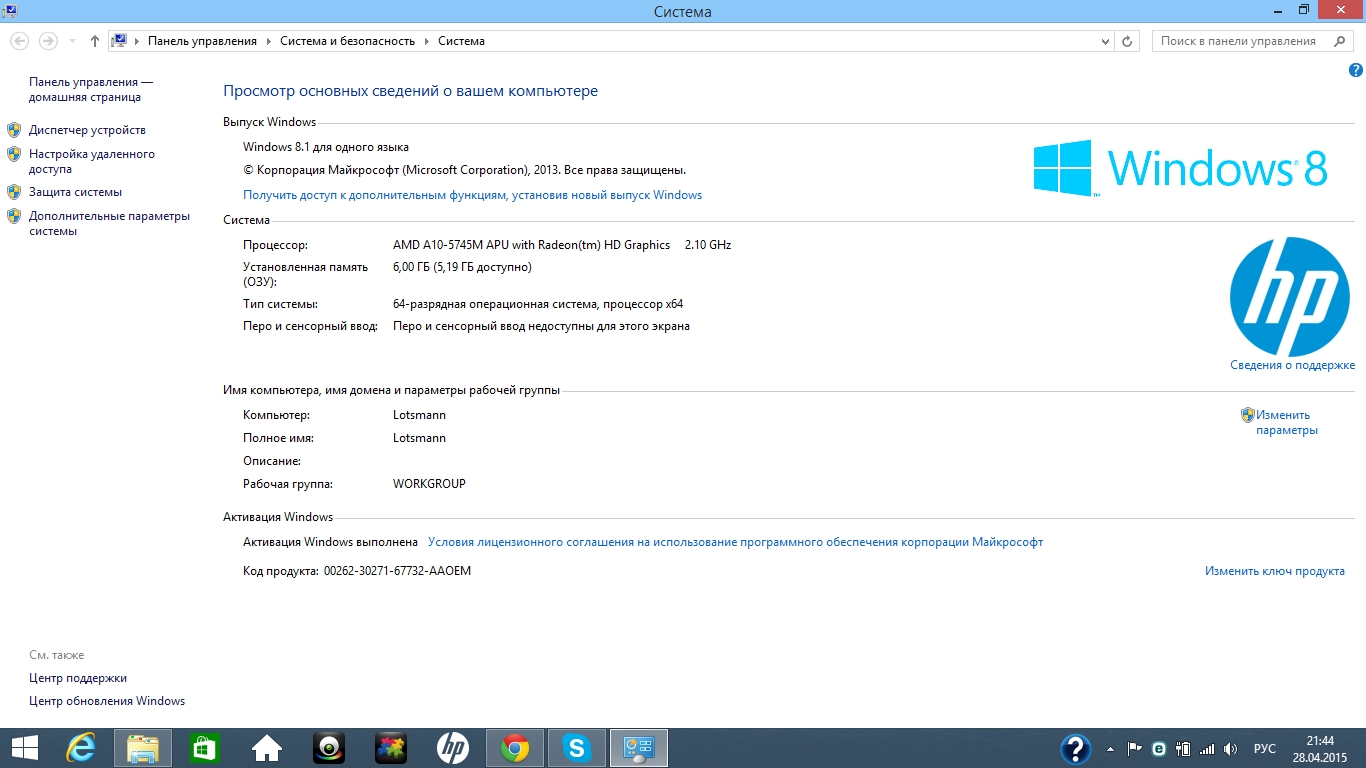Click the shield icon next to Диспетчер устройств
This screenshot has height=768, width=1366.
coord(14,130)
